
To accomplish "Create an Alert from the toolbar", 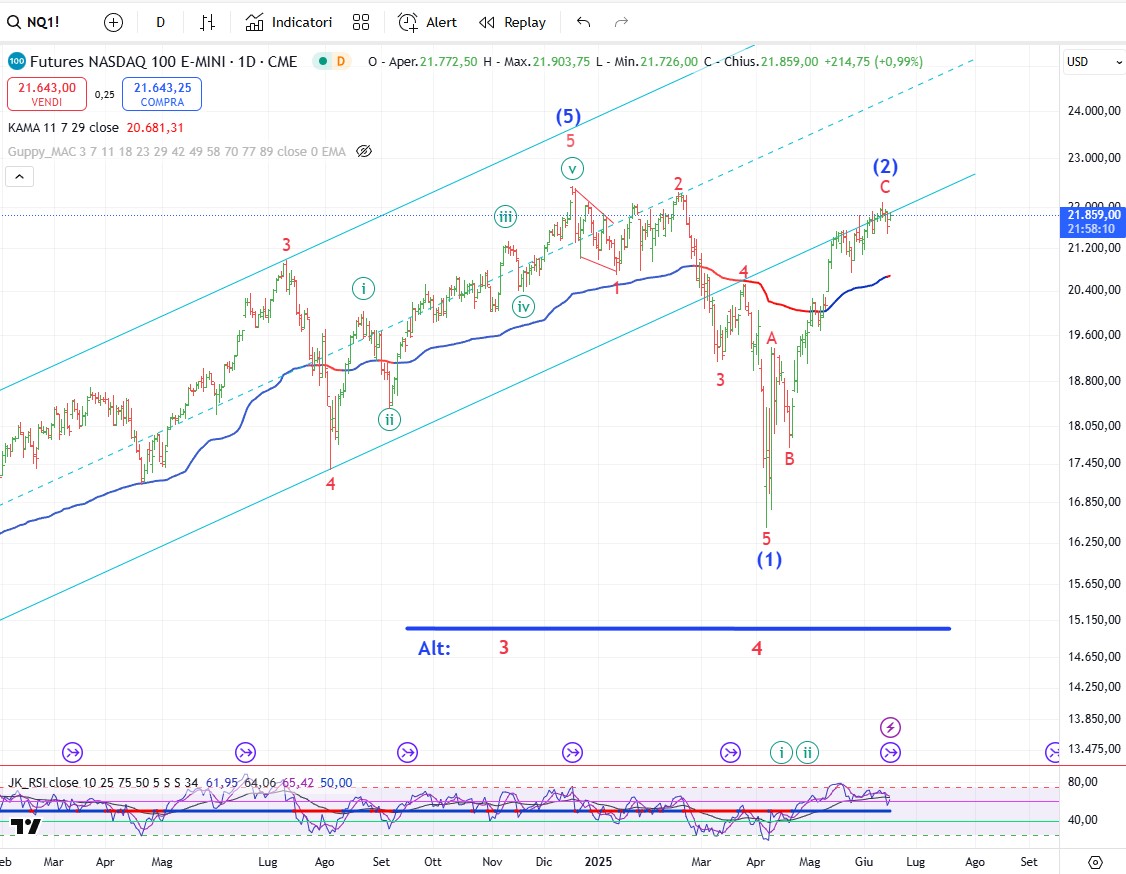I will (427, 22).
